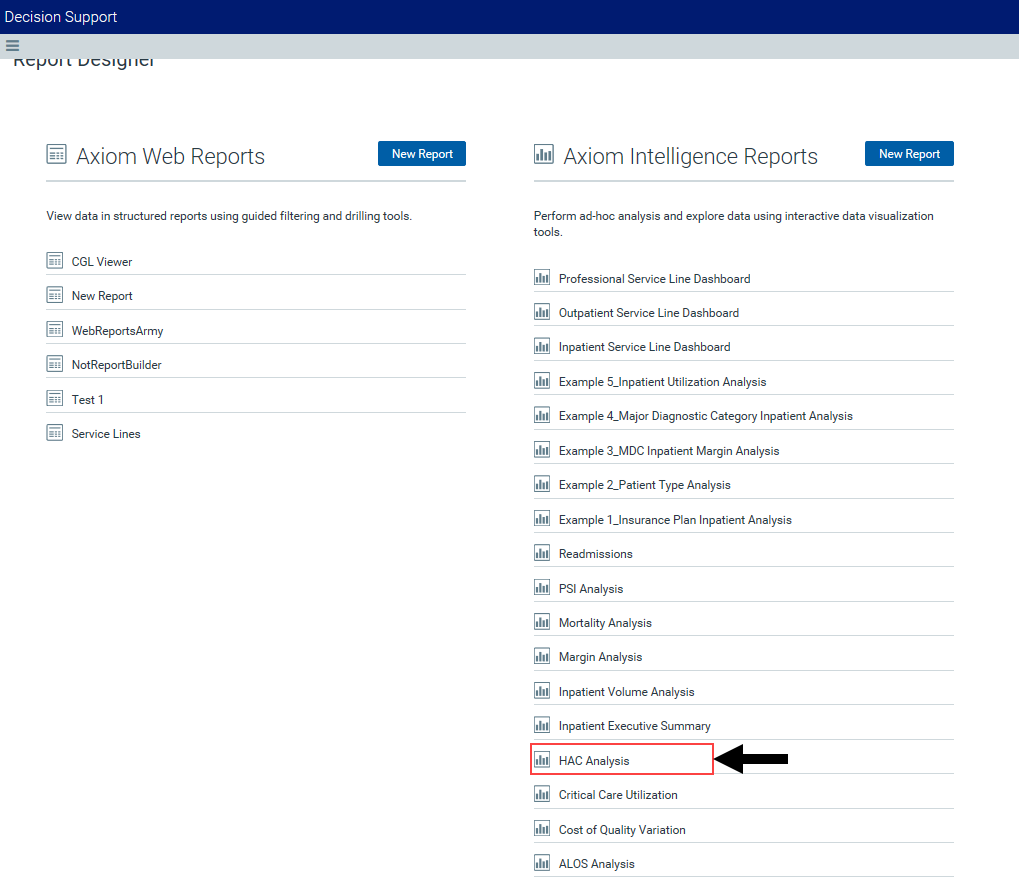Screen dimensions: 1019x880
Task: Click Example 1_Insurance Plan chart icon
Action: coord(542,519)
